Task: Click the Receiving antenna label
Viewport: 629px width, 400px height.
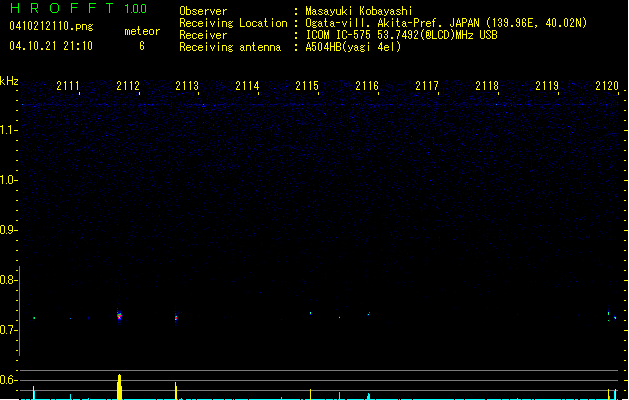Action: [230, 47]
